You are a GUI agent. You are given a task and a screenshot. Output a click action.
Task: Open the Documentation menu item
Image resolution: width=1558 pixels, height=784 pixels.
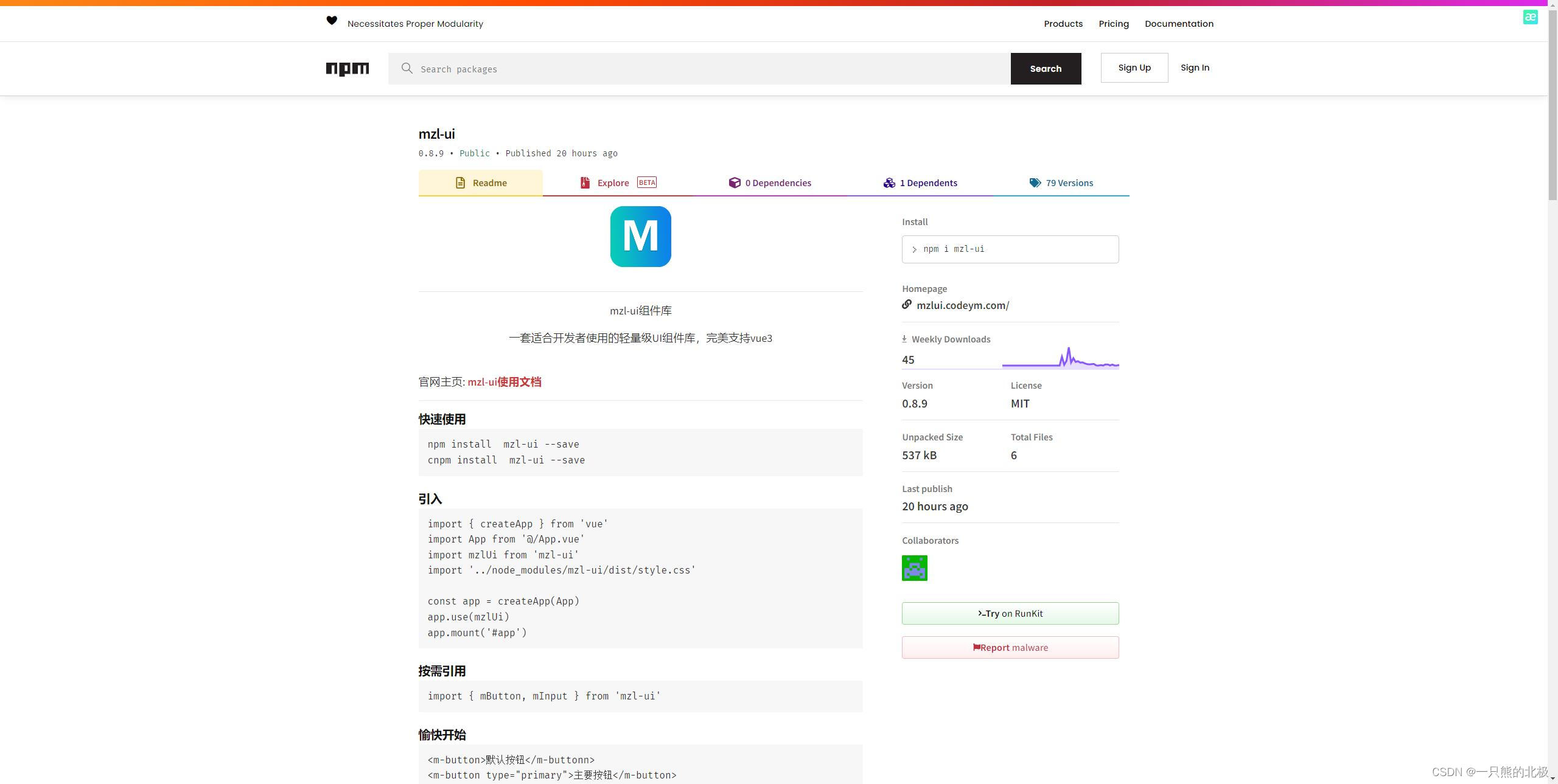[x=1178, y=24]
